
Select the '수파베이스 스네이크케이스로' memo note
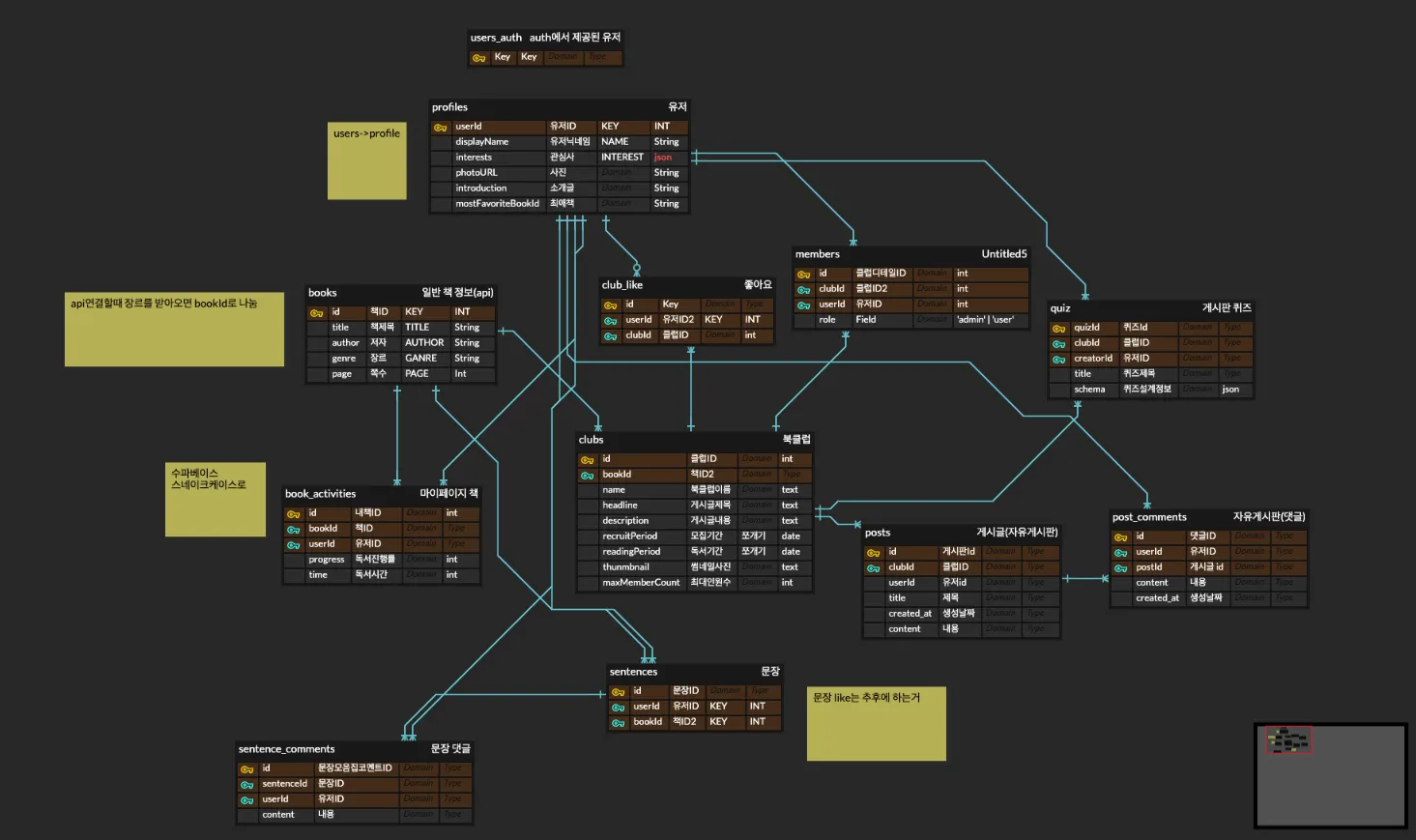[x=216, y=499]
